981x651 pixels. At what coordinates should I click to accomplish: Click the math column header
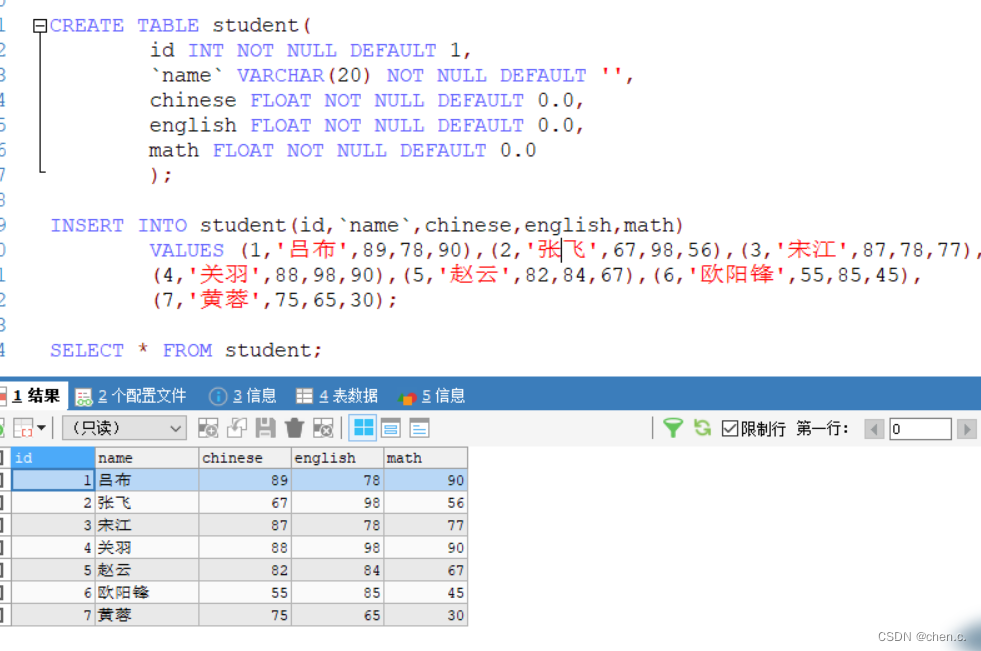point(425,458)
